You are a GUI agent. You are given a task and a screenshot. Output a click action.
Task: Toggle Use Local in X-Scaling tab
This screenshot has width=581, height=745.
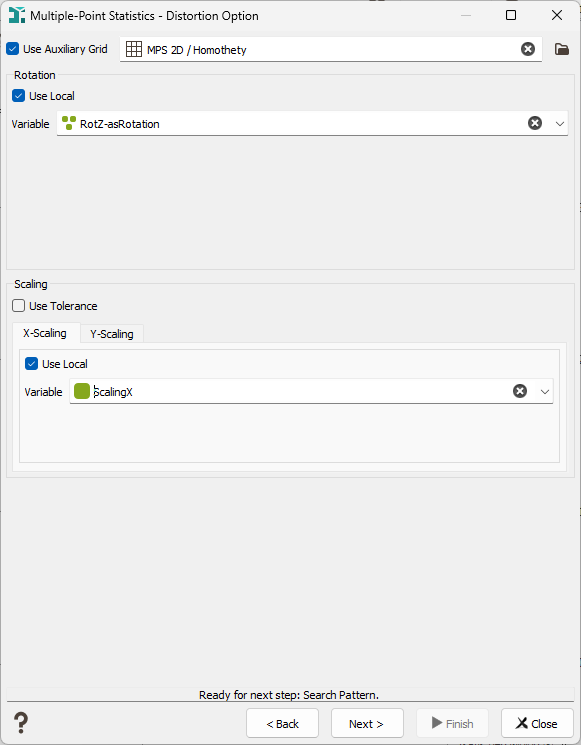tap(31, 364)
